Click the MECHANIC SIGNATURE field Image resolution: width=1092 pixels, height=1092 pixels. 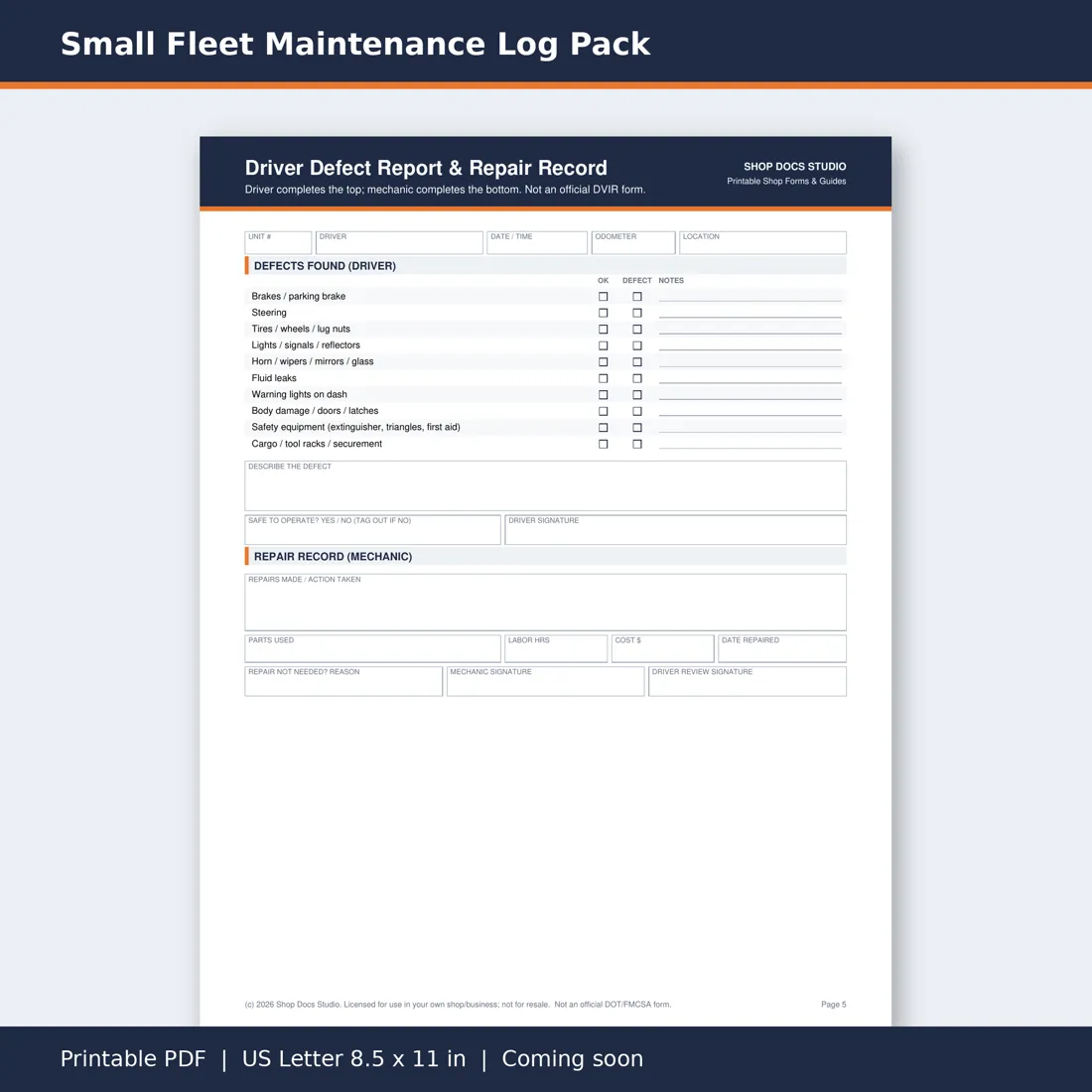tap(545, 681)
